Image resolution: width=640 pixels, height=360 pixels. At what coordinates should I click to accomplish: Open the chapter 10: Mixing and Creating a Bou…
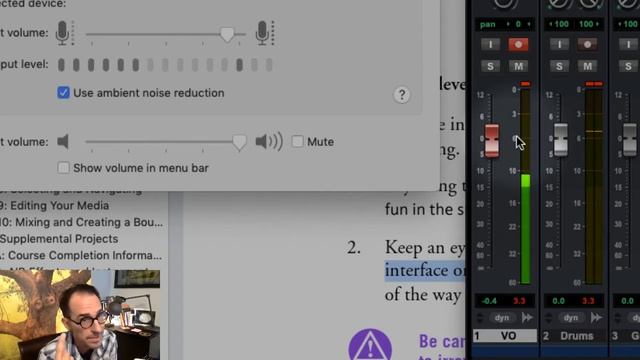(x=81, y=222)
